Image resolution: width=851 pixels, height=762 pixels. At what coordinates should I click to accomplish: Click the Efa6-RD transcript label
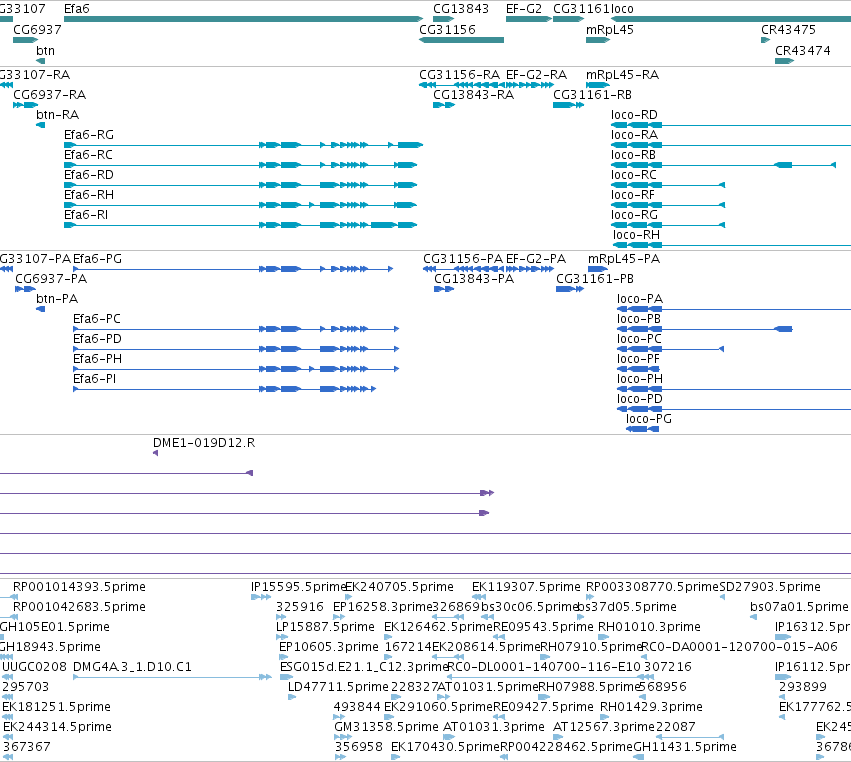[89, 175]
